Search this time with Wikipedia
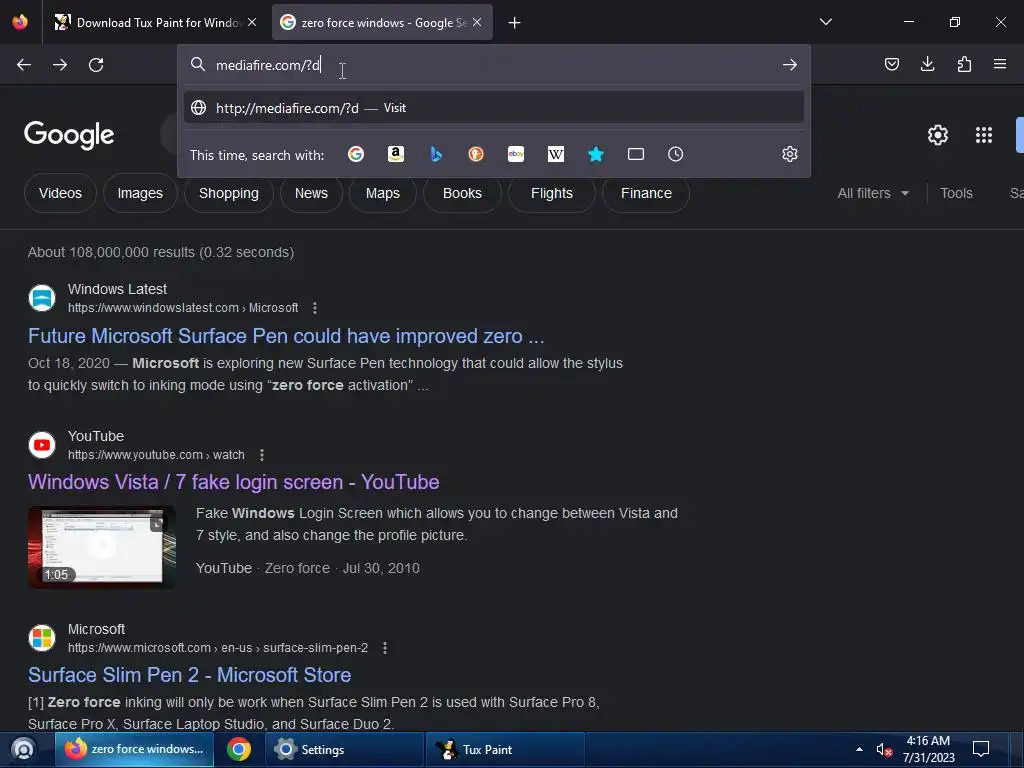The image size is (1024, 768). click(556, 154)
